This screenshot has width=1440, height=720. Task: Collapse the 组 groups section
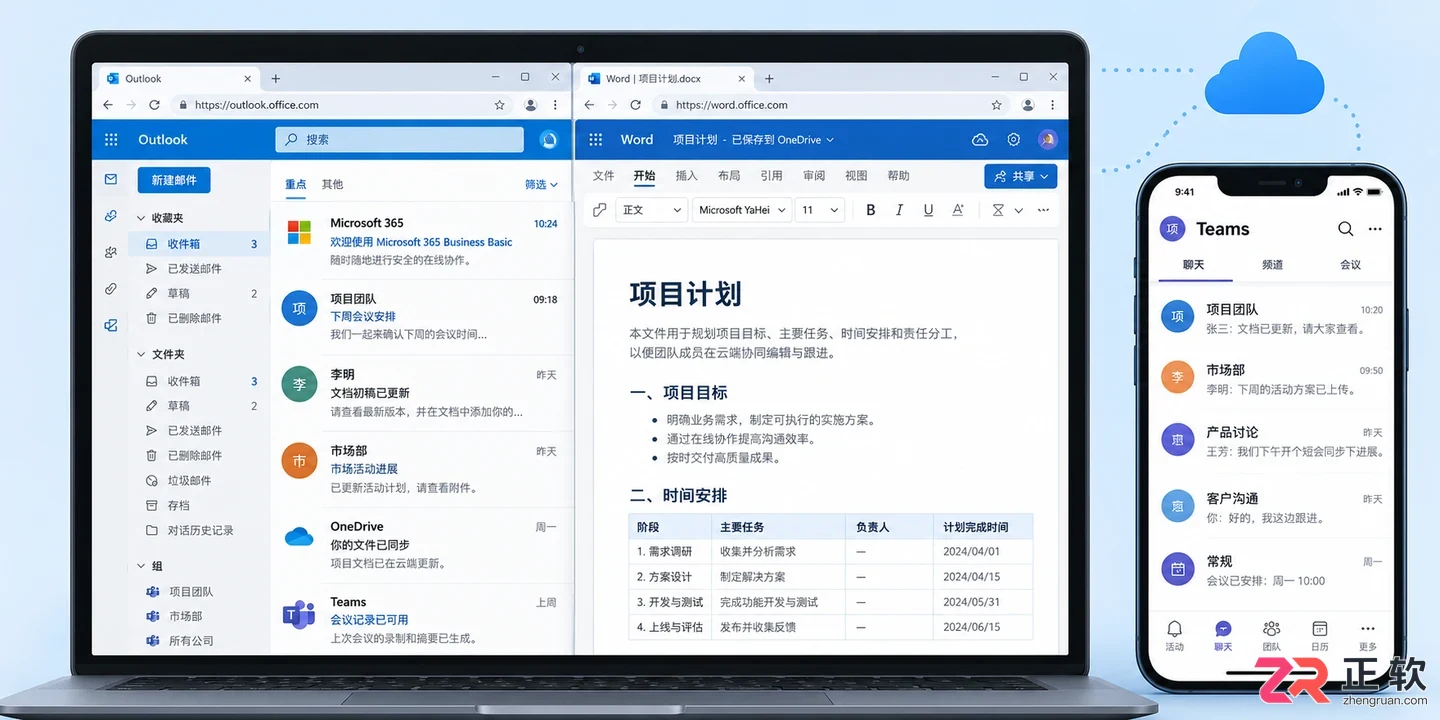(x=141, y=566)
